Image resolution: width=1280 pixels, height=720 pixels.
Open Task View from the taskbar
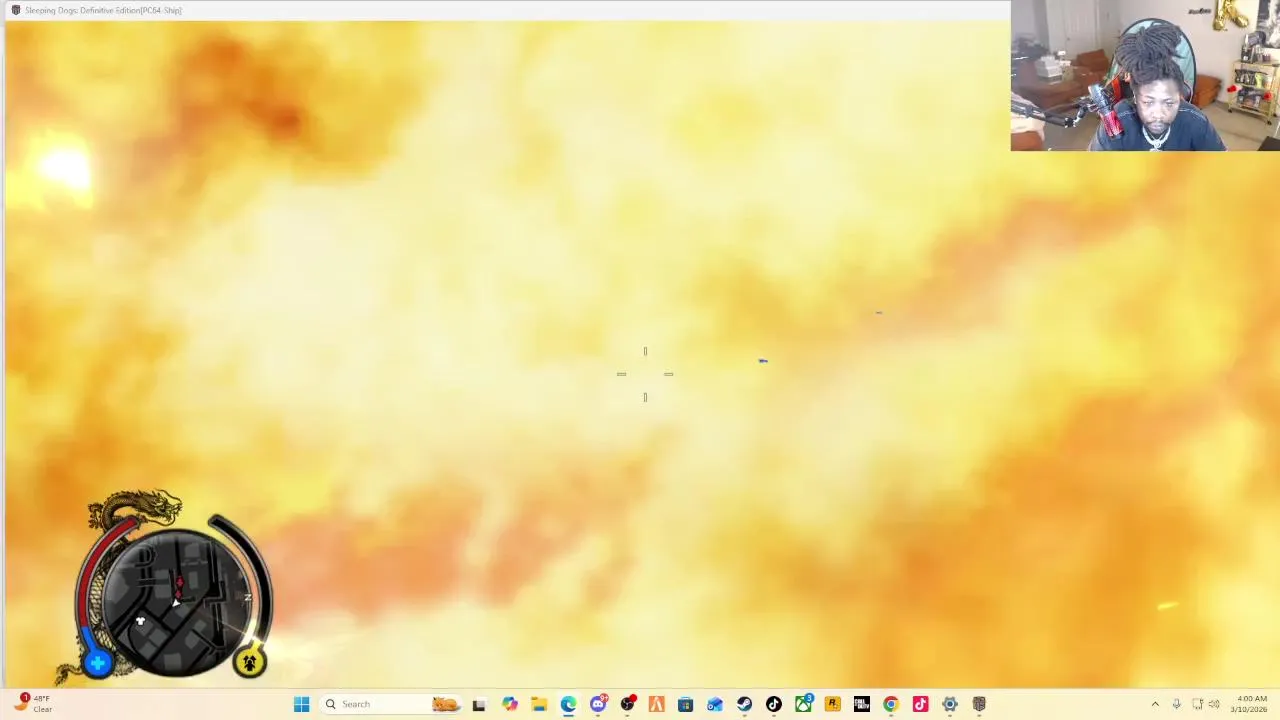tap(479, 704)
